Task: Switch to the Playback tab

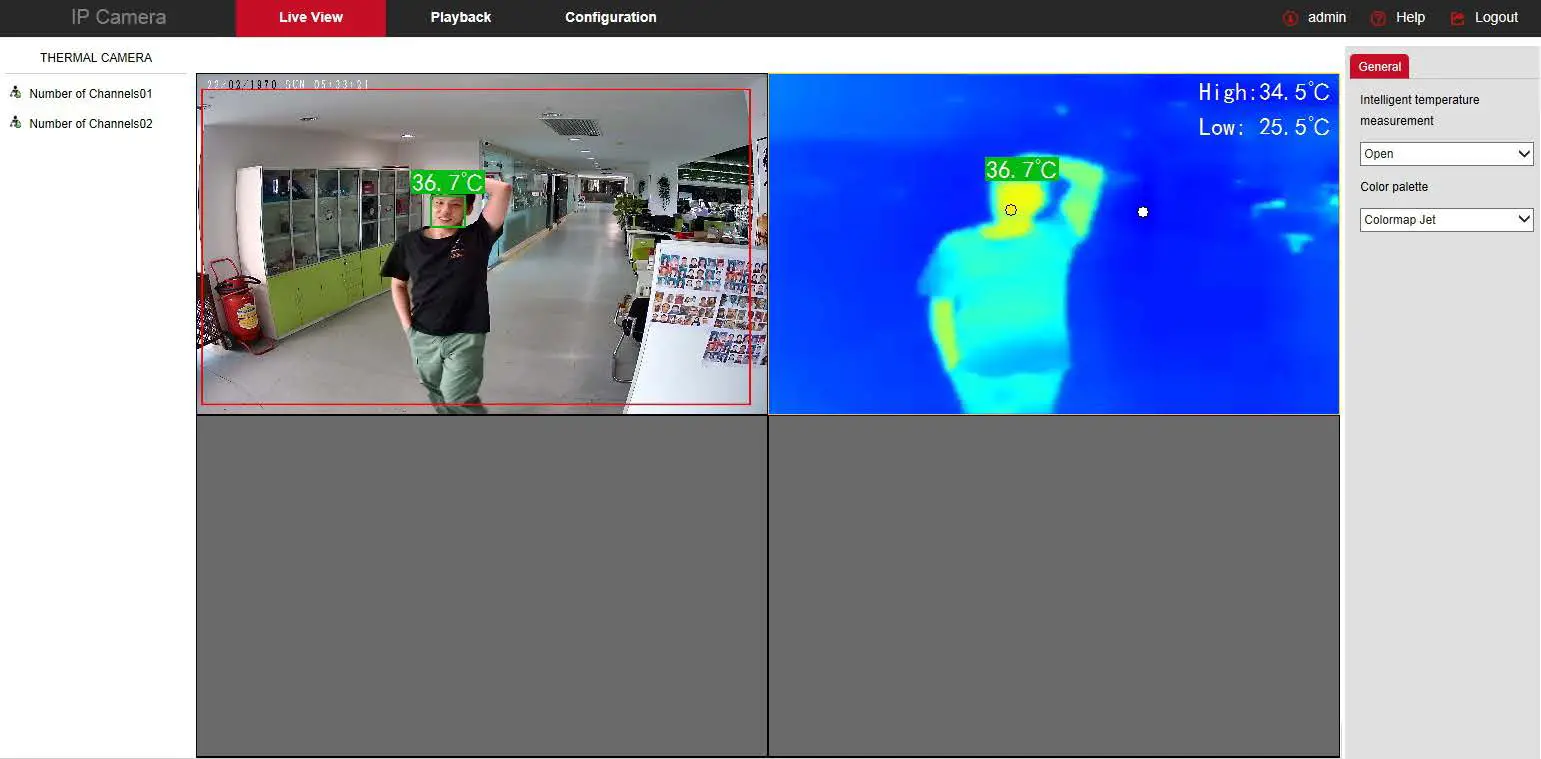Action: (x=461, y=17)
